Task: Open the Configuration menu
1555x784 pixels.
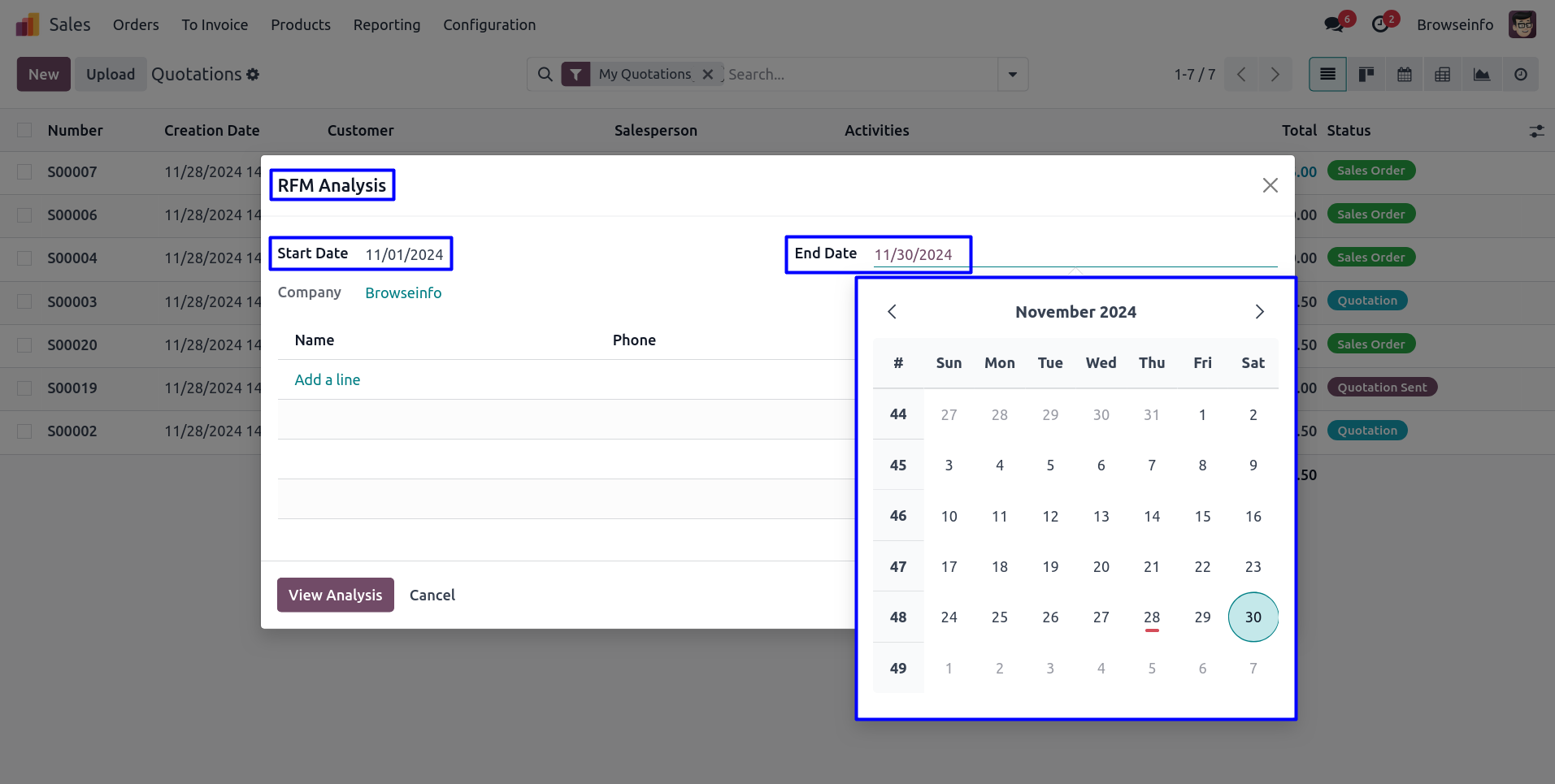Action: (489, 25)
